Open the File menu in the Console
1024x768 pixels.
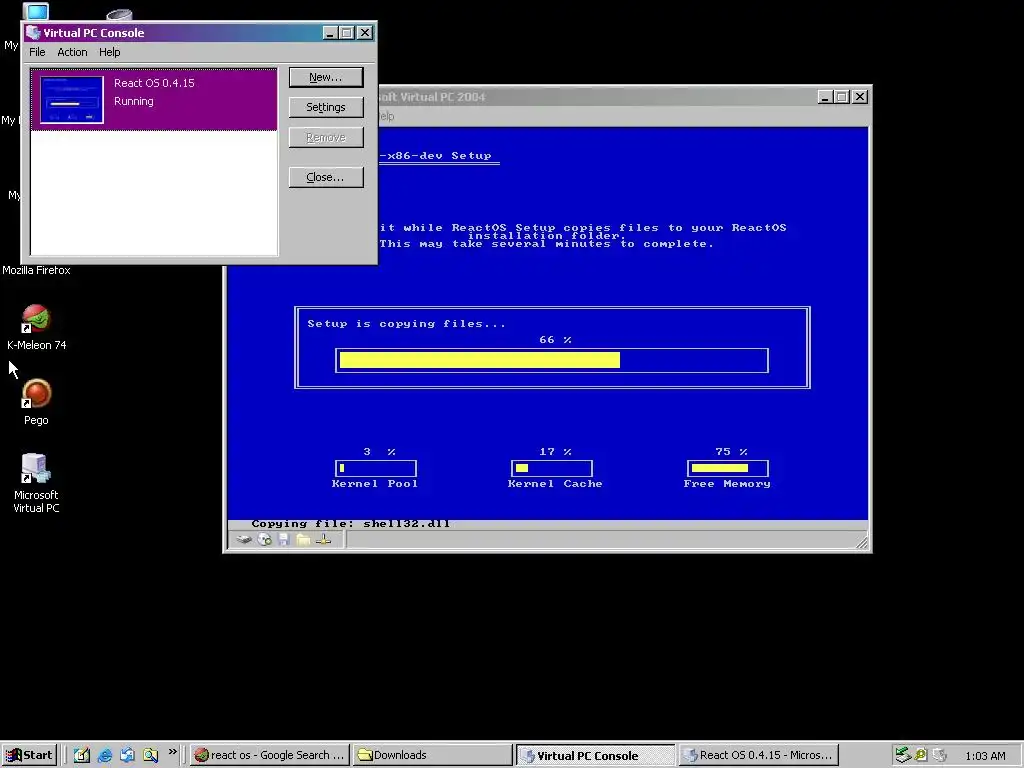pyautogui.click(x=37, y=52)
